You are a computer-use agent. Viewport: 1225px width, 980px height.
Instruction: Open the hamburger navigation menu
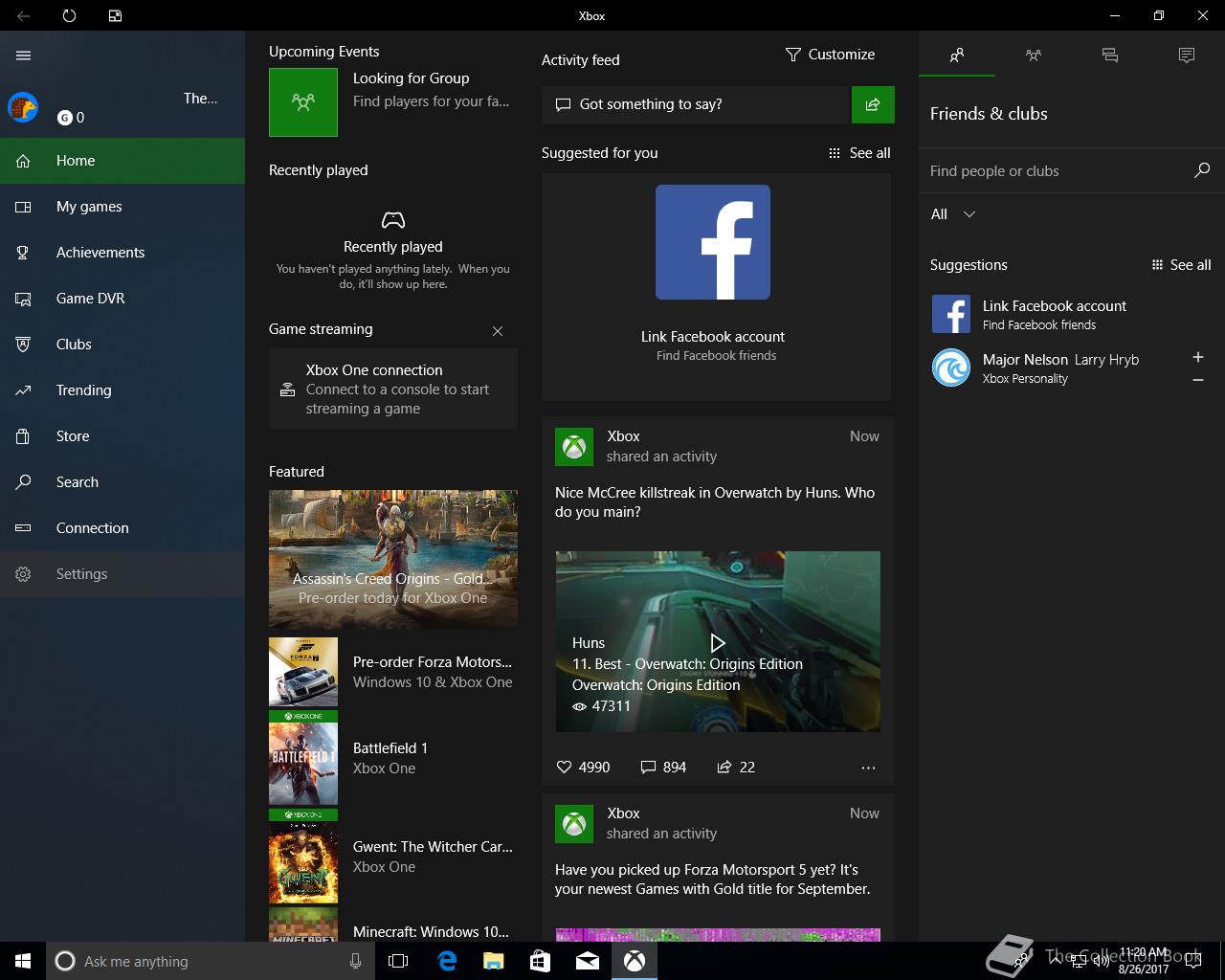[24, 56]
